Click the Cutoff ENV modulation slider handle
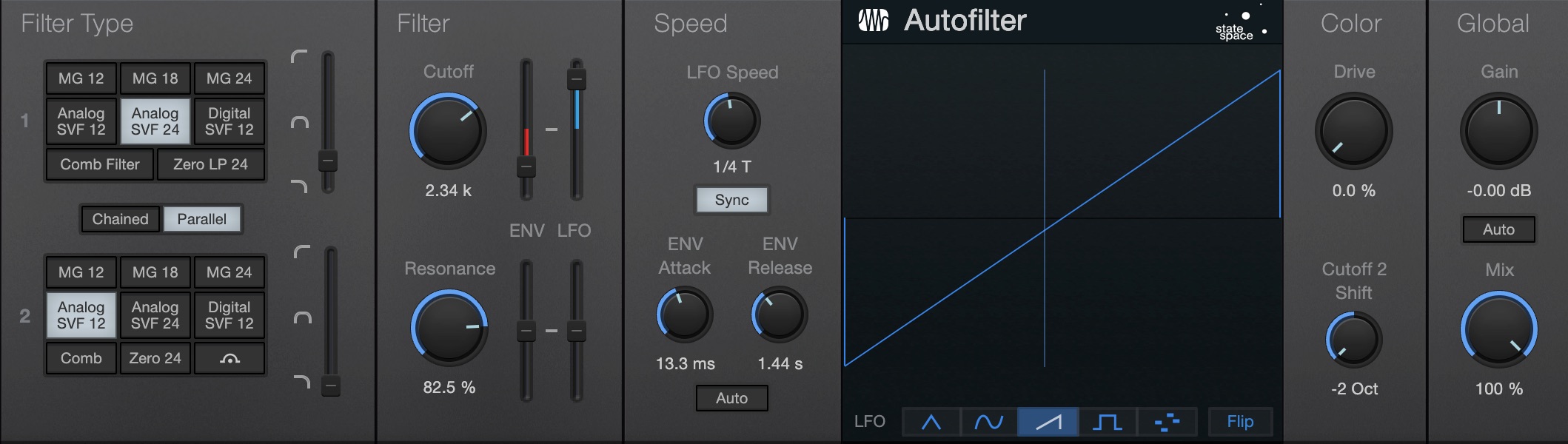The width and height of the screenshot is (1568, 444). coord(526,166)
